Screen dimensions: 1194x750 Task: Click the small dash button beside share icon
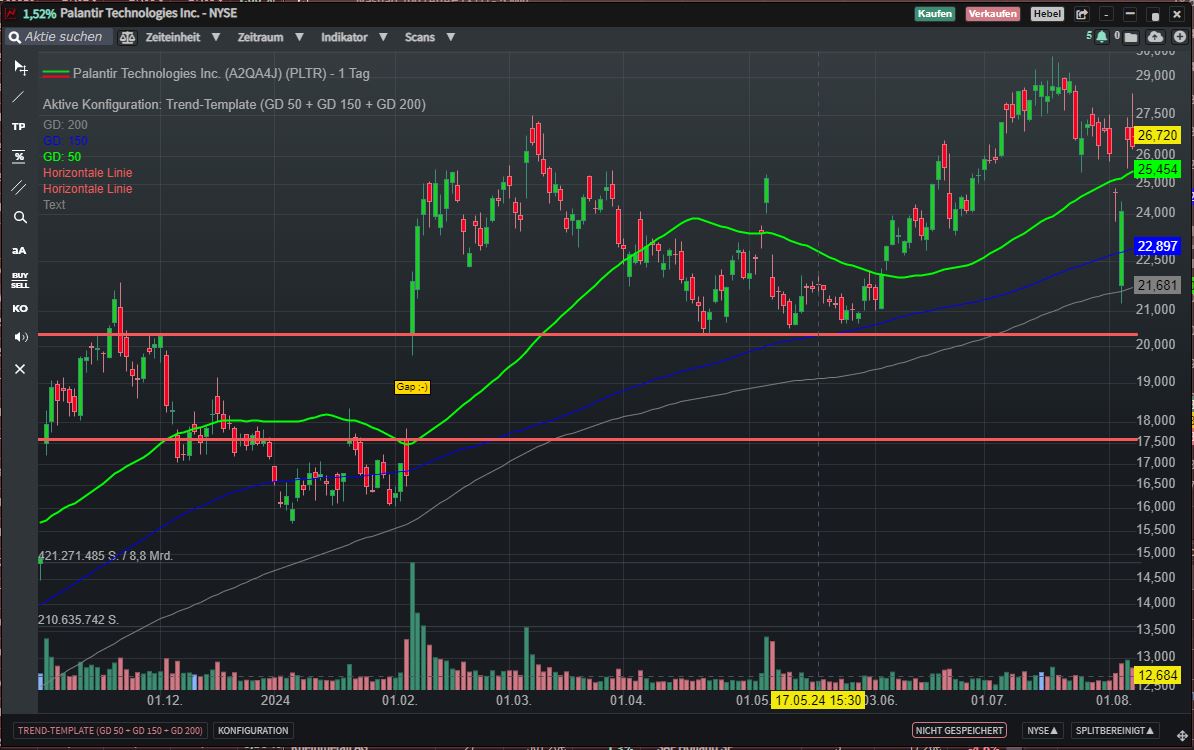click(x=1106, y=14)
